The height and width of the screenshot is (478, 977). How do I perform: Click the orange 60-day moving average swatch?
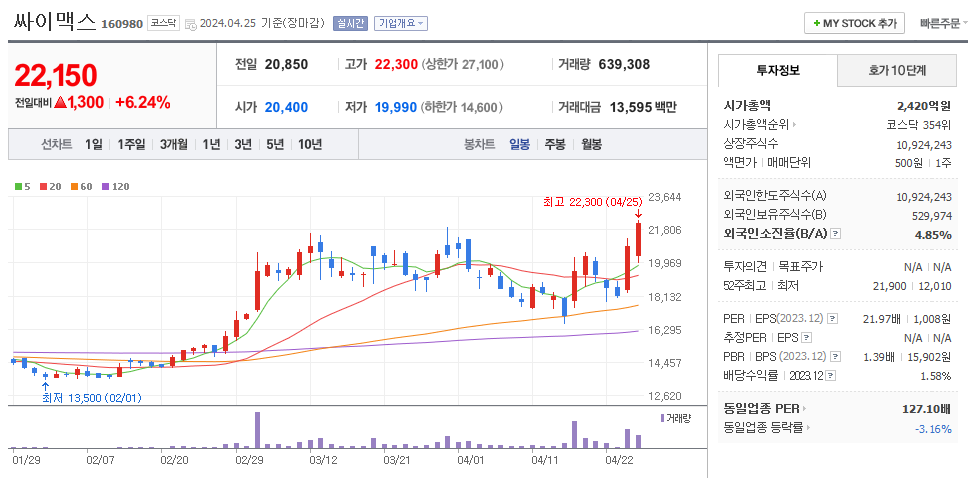(x=74, y=186)
